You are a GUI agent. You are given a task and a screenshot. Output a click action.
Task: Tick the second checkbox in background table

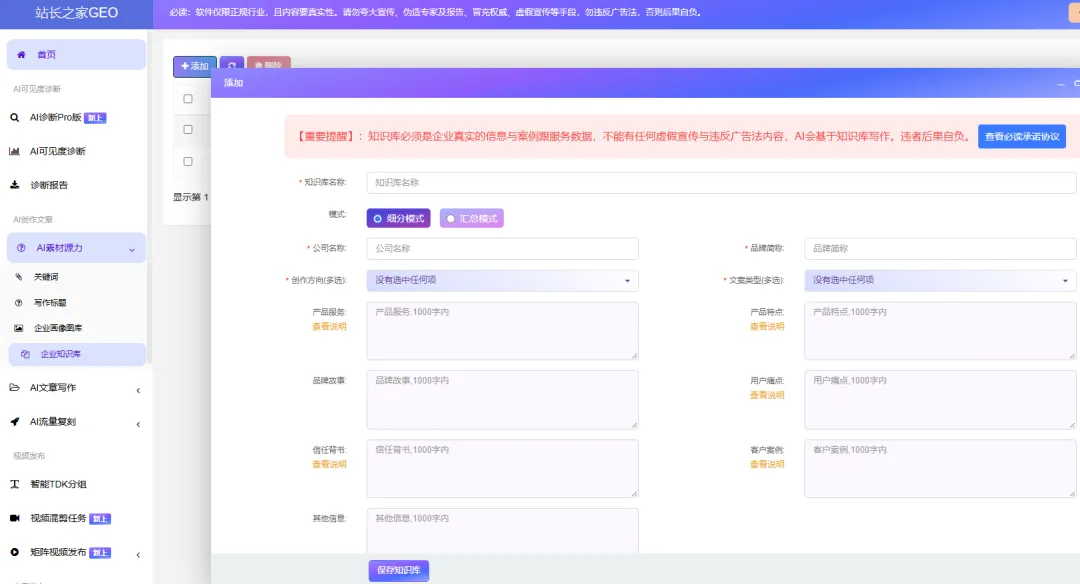pyautogui.click(x=187, y=129)
